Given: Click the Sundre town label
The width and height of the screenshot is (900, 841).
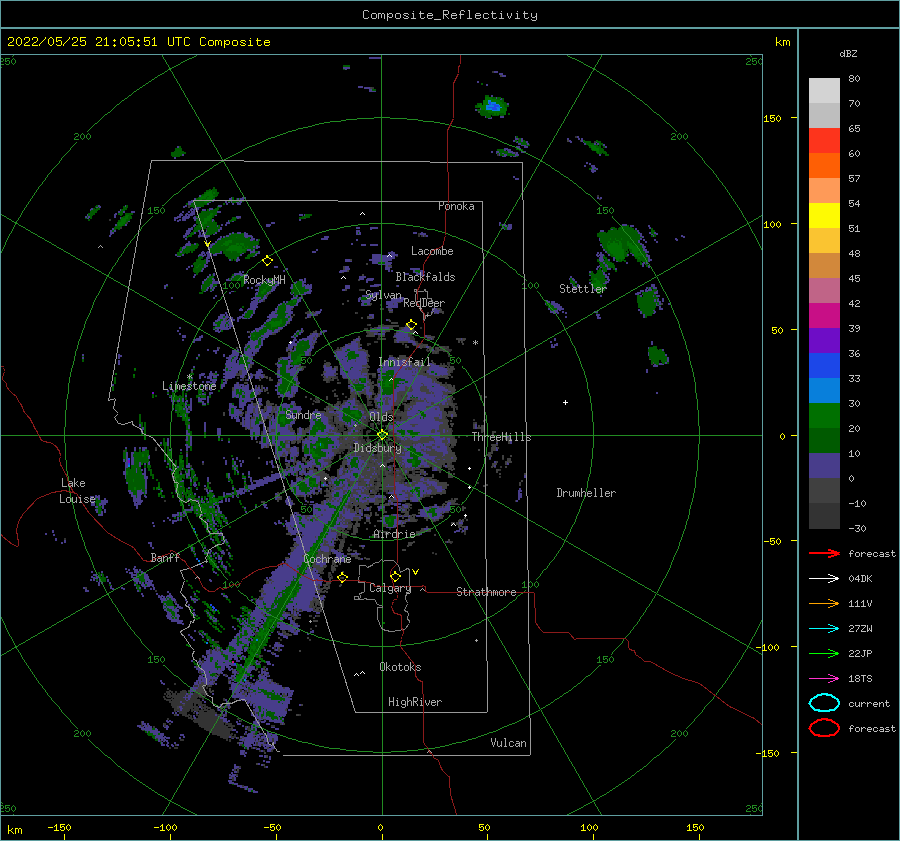Looking at the screenshot, I should 303,414.
